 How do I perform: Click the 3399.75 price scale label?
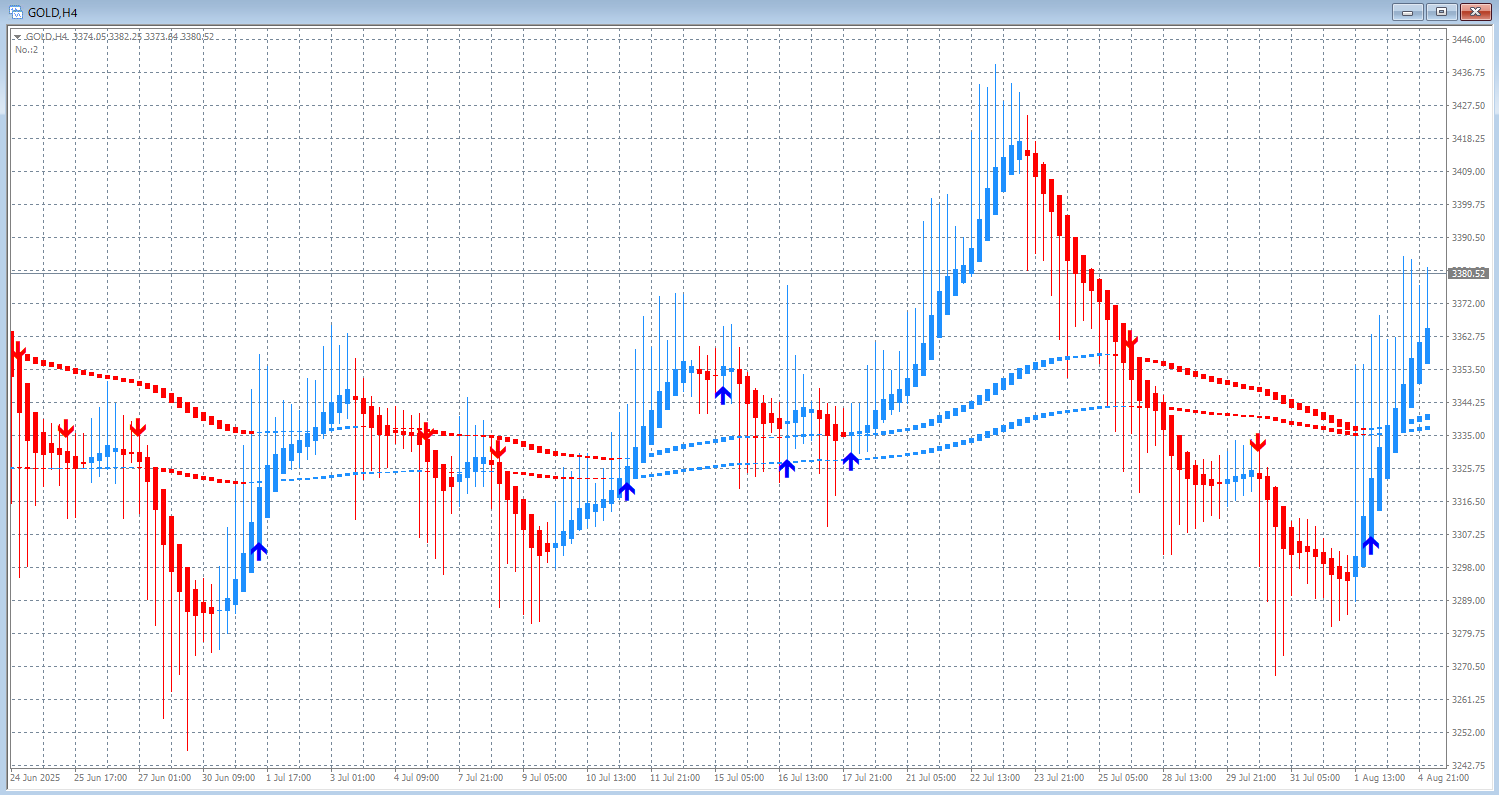coord(1467,205)
